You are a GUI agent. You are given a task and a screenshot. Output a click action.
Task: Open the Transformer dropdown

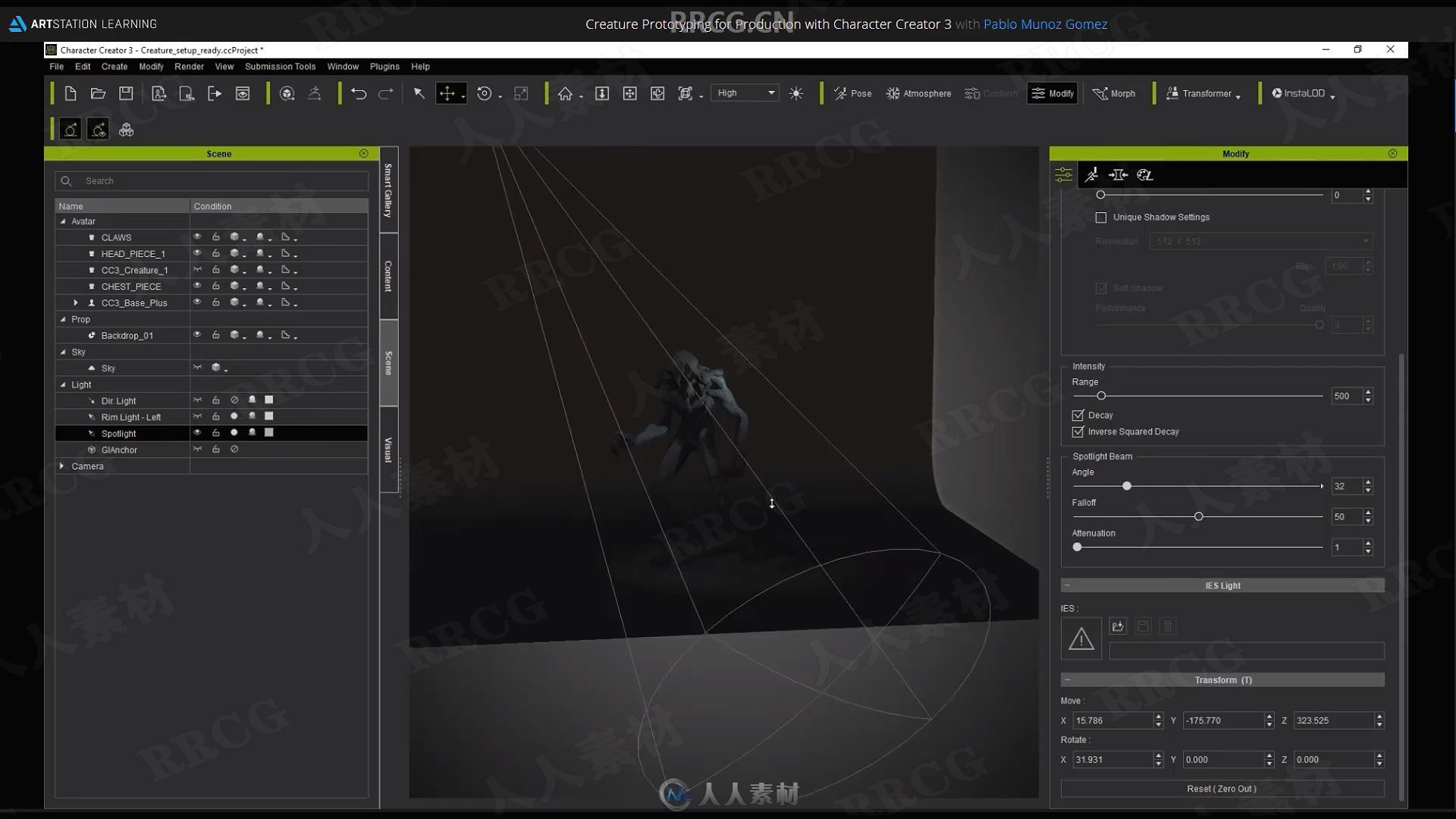(x=1203, y=93)
